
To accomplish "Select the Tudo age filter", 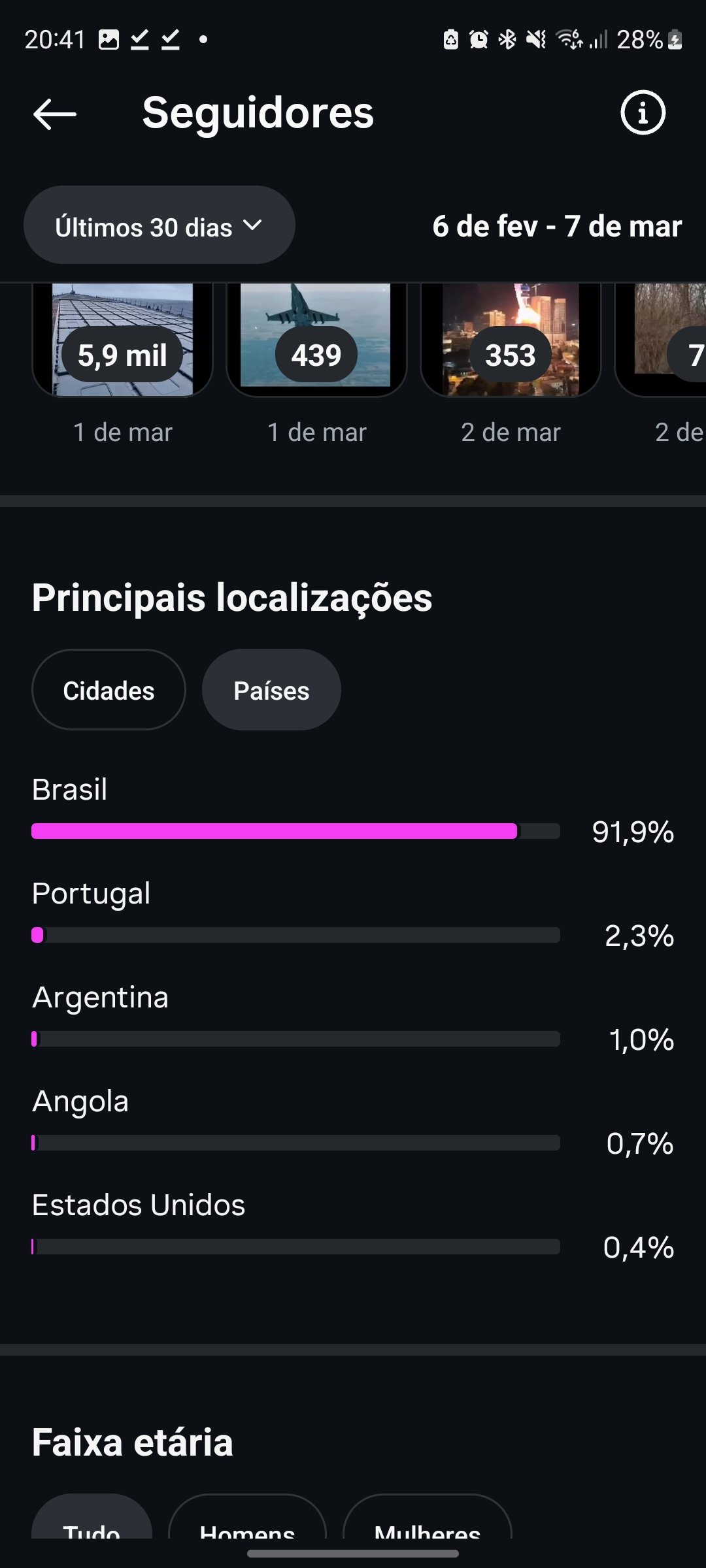I will pyautogui.click(x=92, y=1522).
